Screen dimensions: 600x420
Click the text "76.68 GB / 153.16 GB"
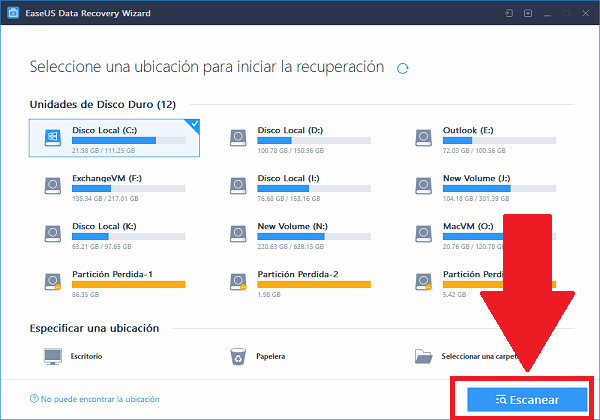tap(289, 199)
